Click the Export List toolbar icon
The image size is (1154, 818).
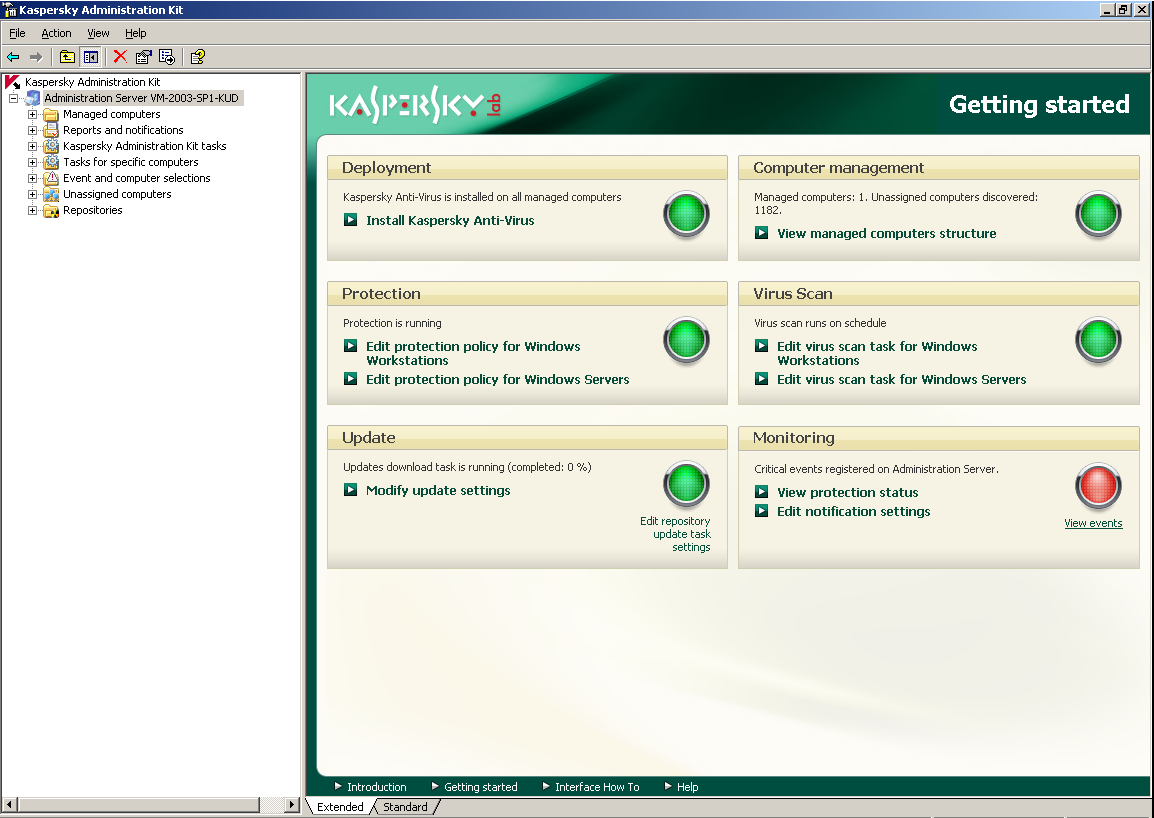(167, 57)
